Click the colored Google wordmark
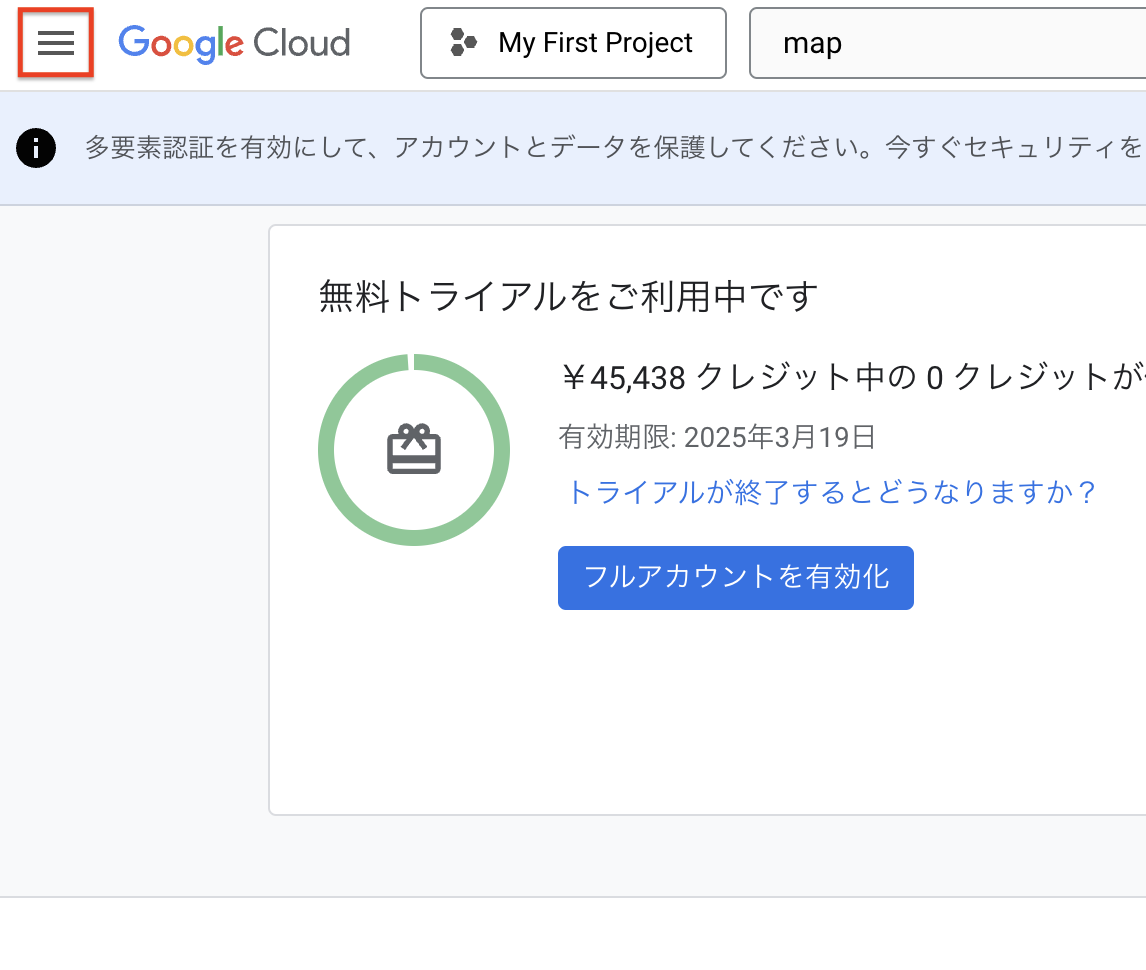 178,43
